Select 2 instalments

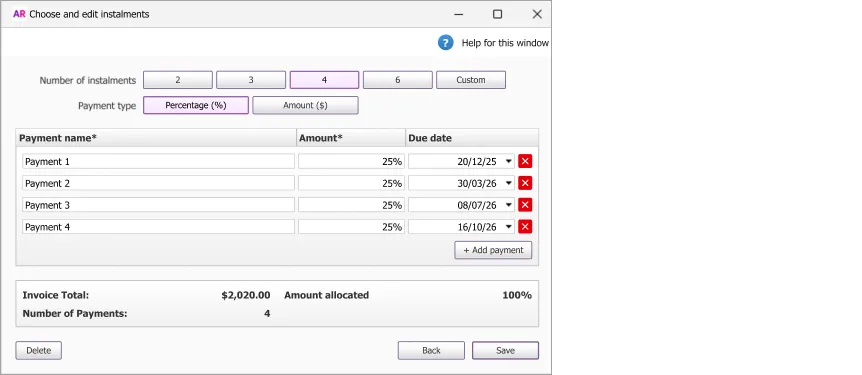pyautogui.click(x=178, y=80)
